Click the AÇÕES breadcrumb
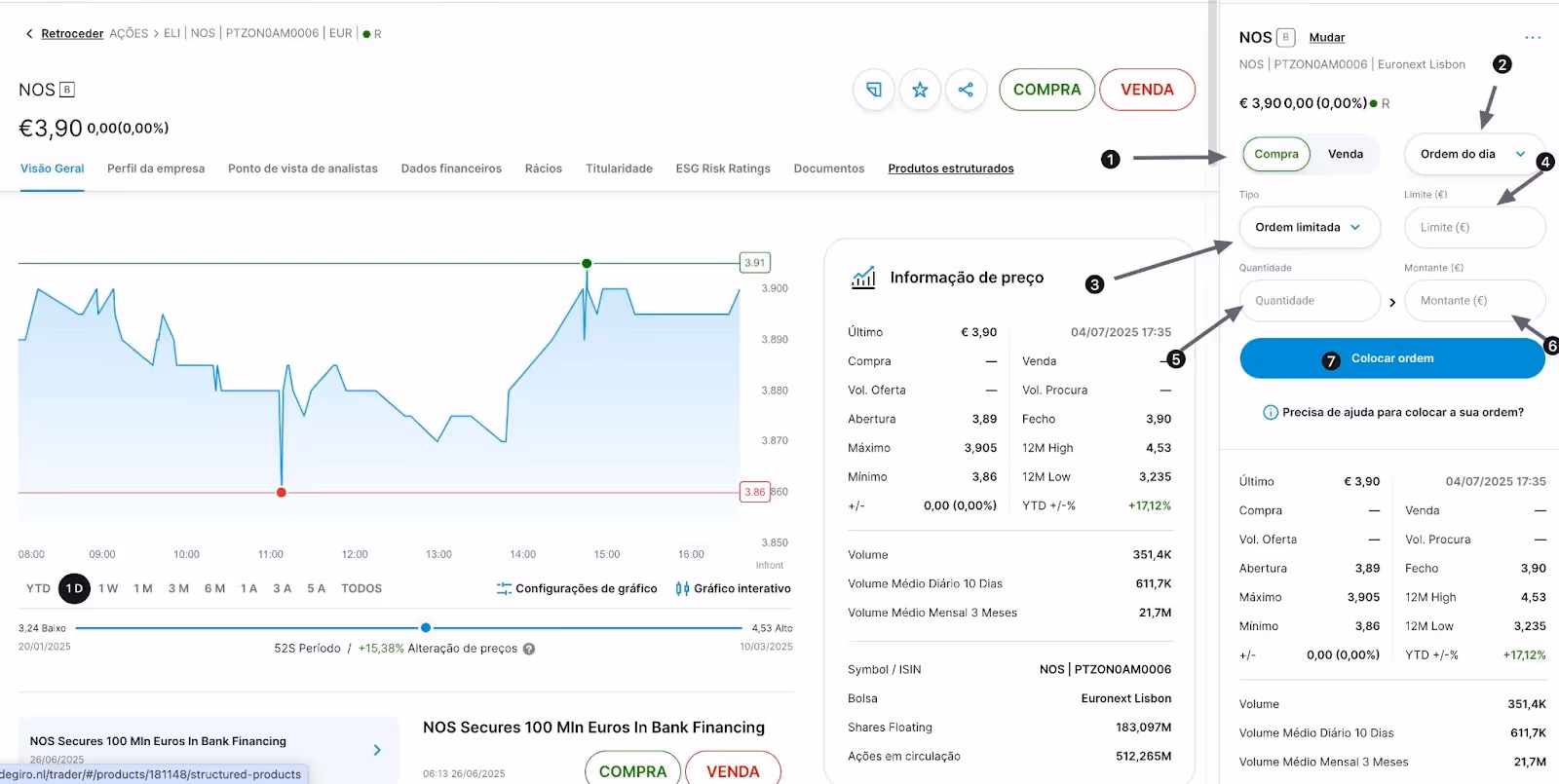The image size is (1559, 784). [129, 33]
